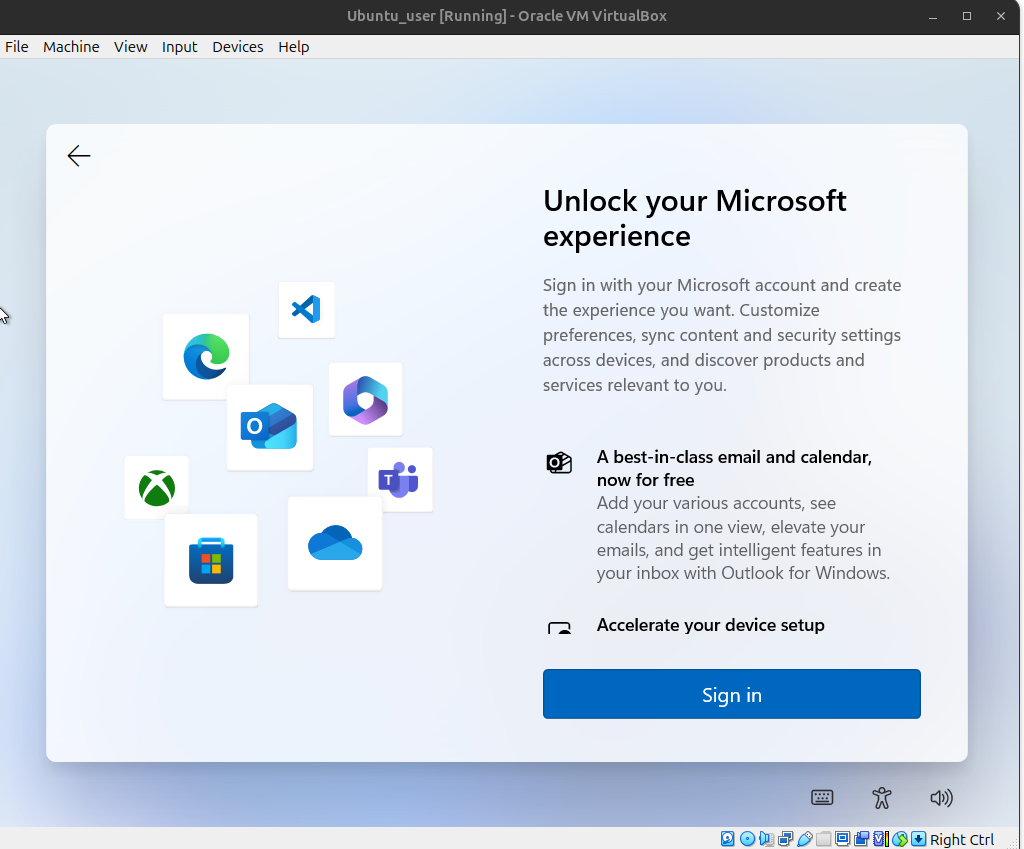
Task: Click the USB devices status icon
Action: (x=805, y=839)
